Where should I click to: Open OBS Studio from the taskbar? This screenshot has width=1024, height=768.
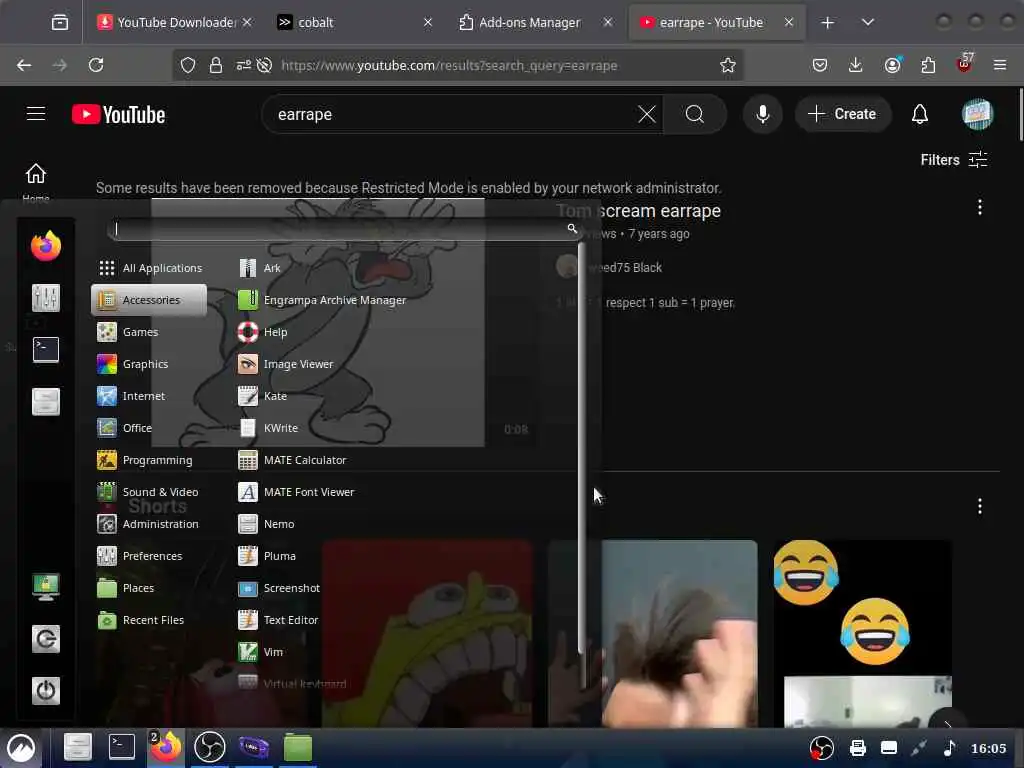pos(210,747)
